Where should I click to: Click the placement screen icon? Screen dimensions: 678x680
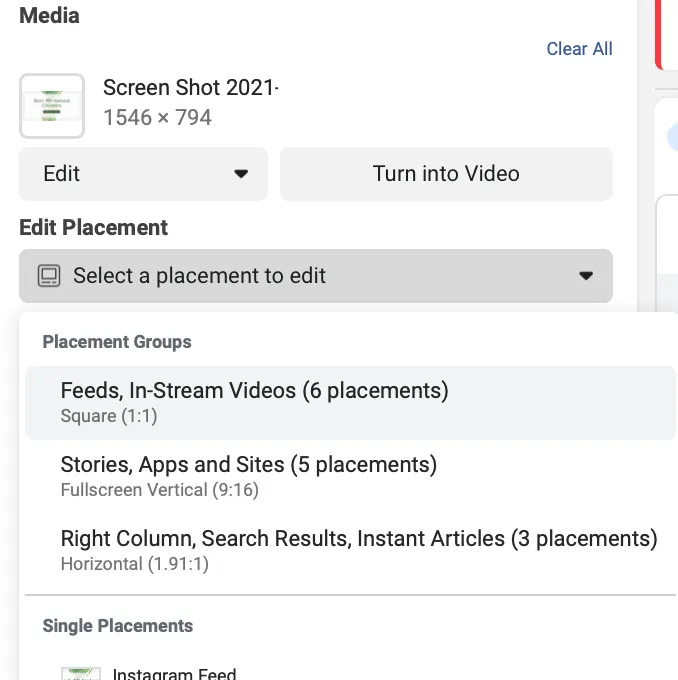click(x=49, y=276)
